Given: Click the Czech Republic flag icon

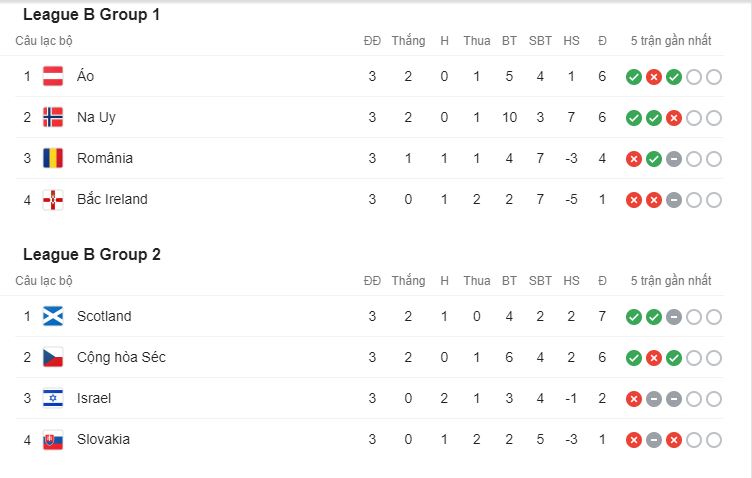Looking at the screenshot, I should coord(53,357).
